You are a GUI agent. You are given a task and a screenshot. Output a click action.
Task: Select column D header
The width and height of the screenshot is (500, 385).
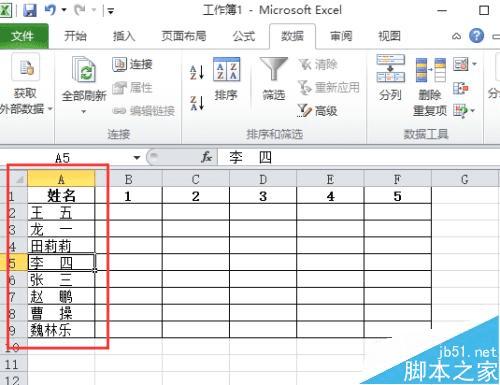pyautogui.click(x=263, y=179)
